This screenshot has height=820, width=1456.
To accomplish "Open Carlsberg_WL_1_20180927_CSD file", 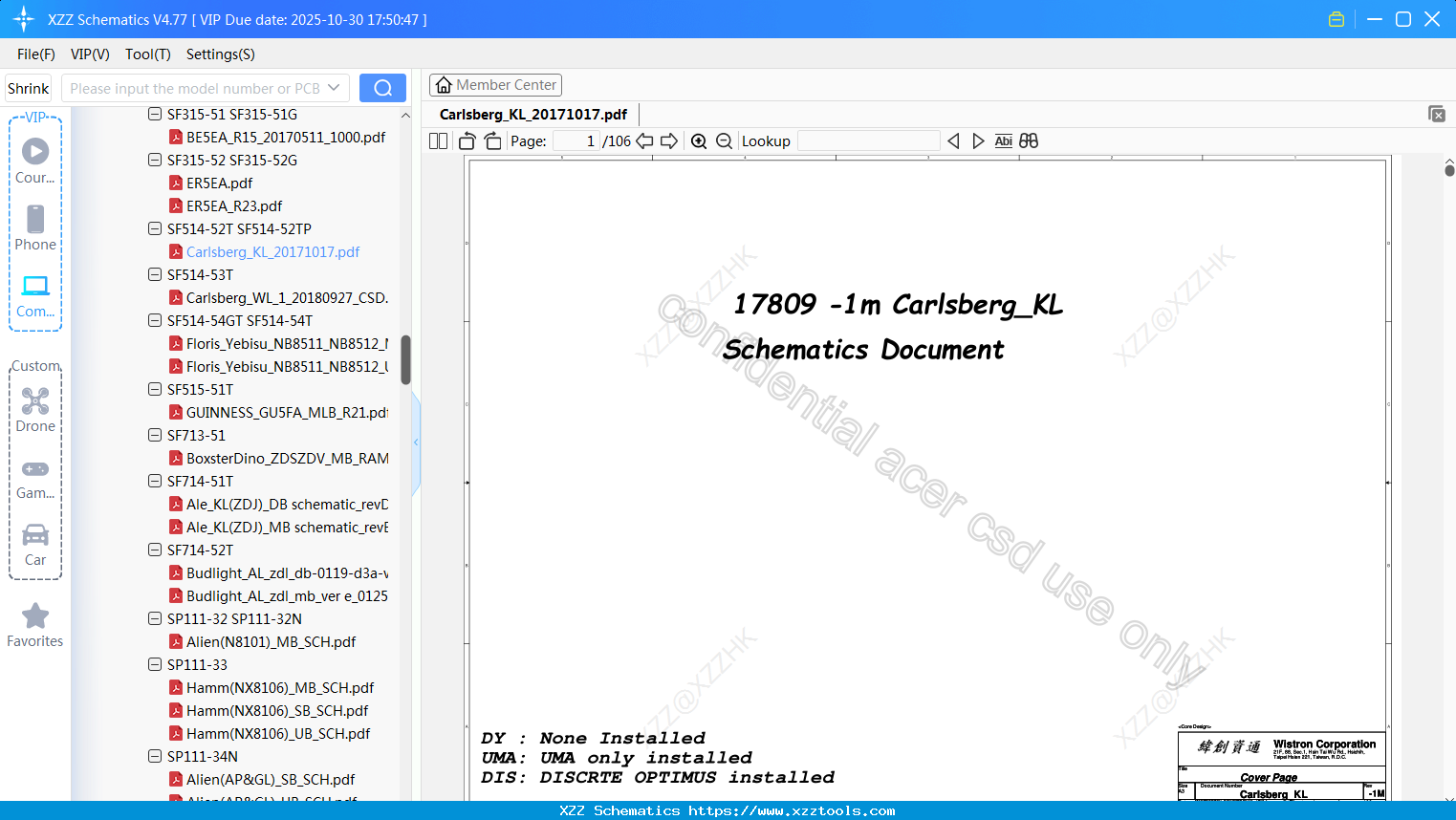I will (287, 297).
